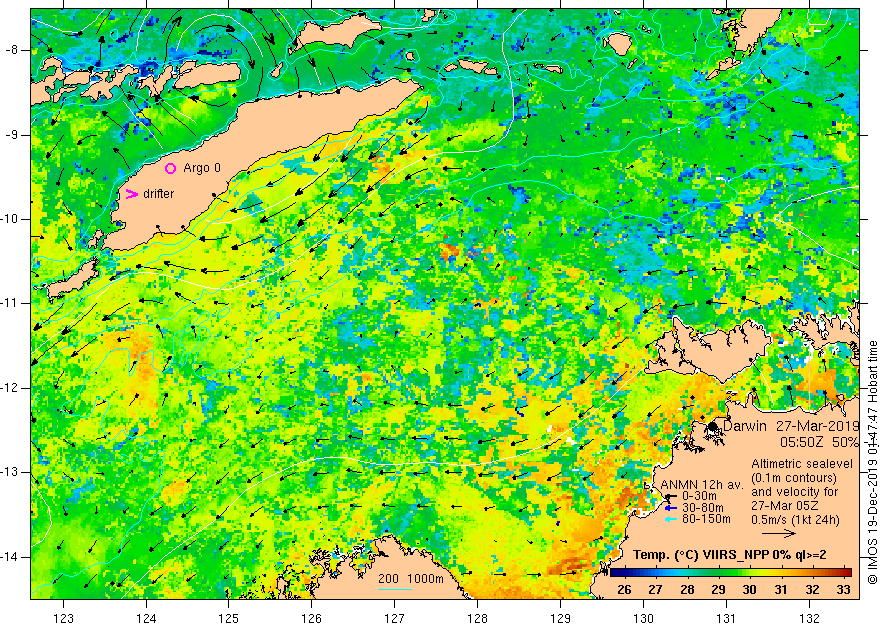Click the longitude axis label '130'

coord(644,618)
